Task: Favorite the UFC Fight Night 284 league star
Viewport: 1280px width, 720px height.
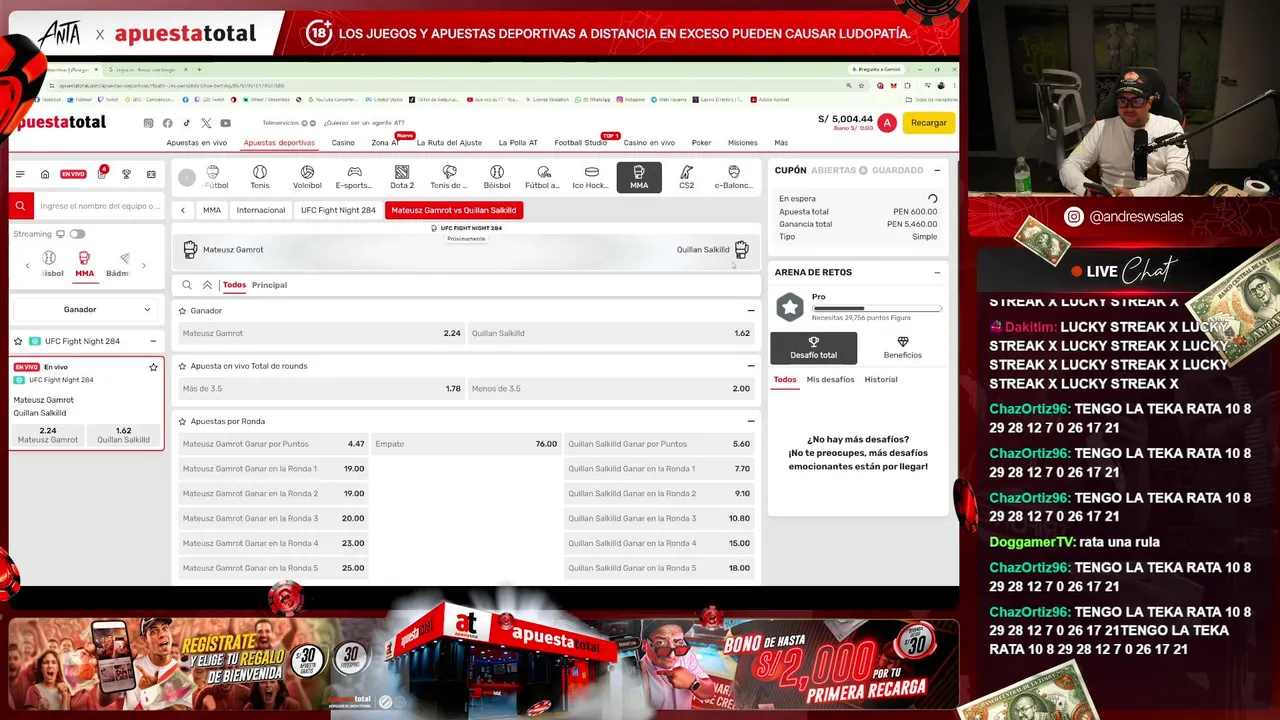Action: (18, 341)
